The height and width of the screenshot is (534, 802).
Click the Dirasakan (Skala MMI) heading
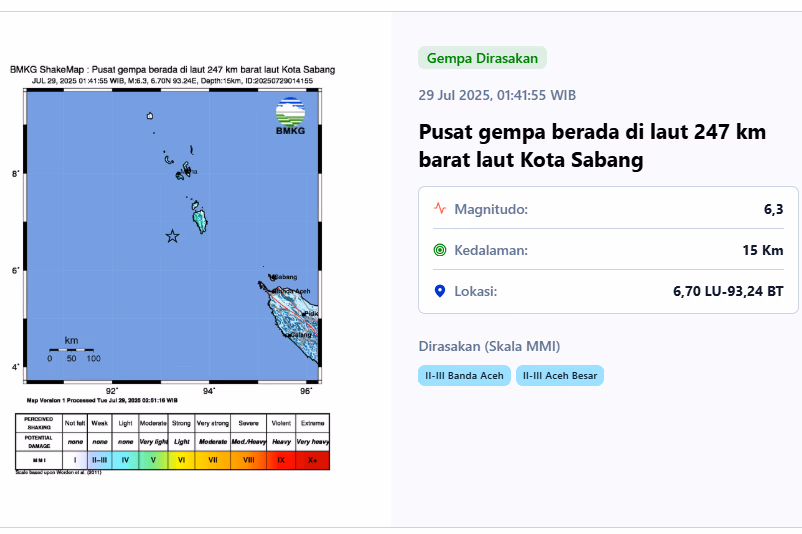[489, 346]
